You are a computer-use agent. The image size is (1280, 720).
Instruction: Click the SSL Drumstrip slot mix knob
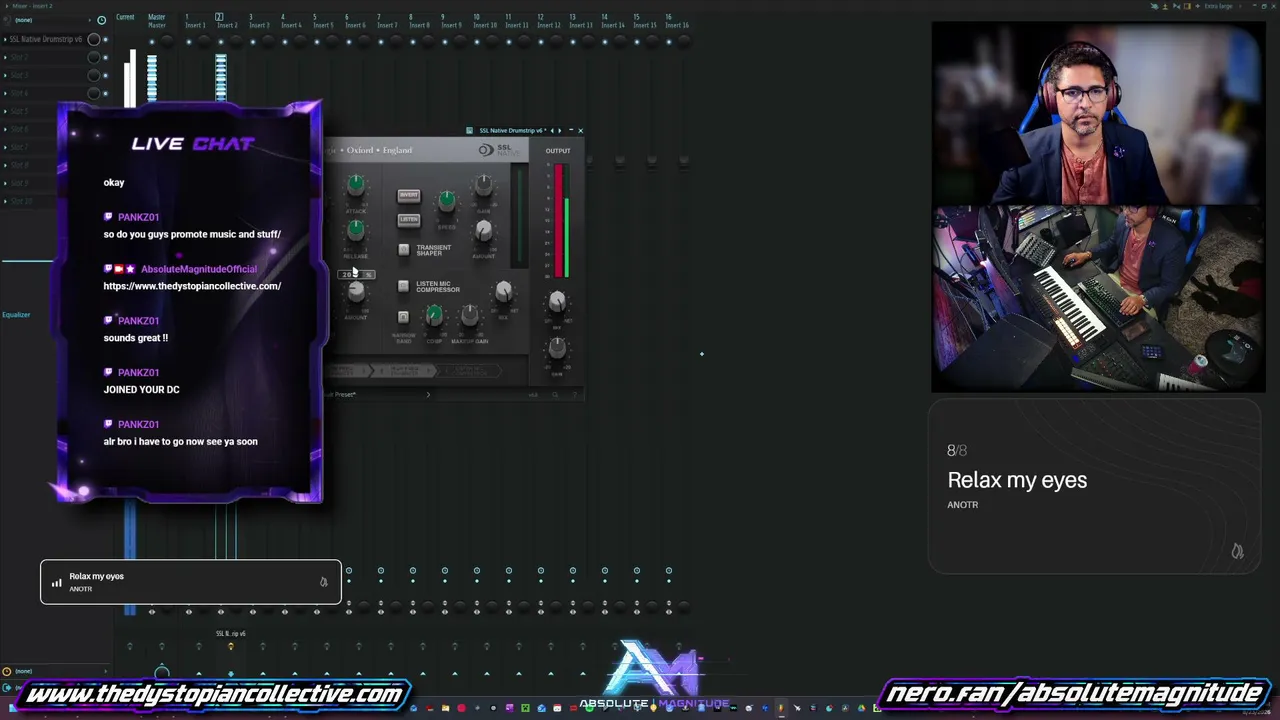coord(93,39)
